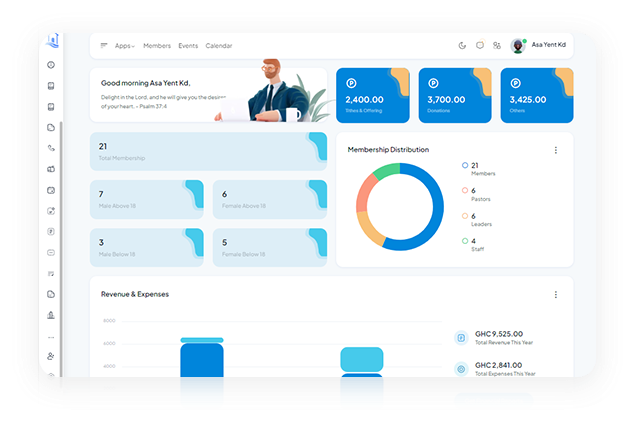The height and width of the screenshot is (422, 635).
Task: Open Membership Distribution three-dot options menu
Action: (x=556, y=150)
